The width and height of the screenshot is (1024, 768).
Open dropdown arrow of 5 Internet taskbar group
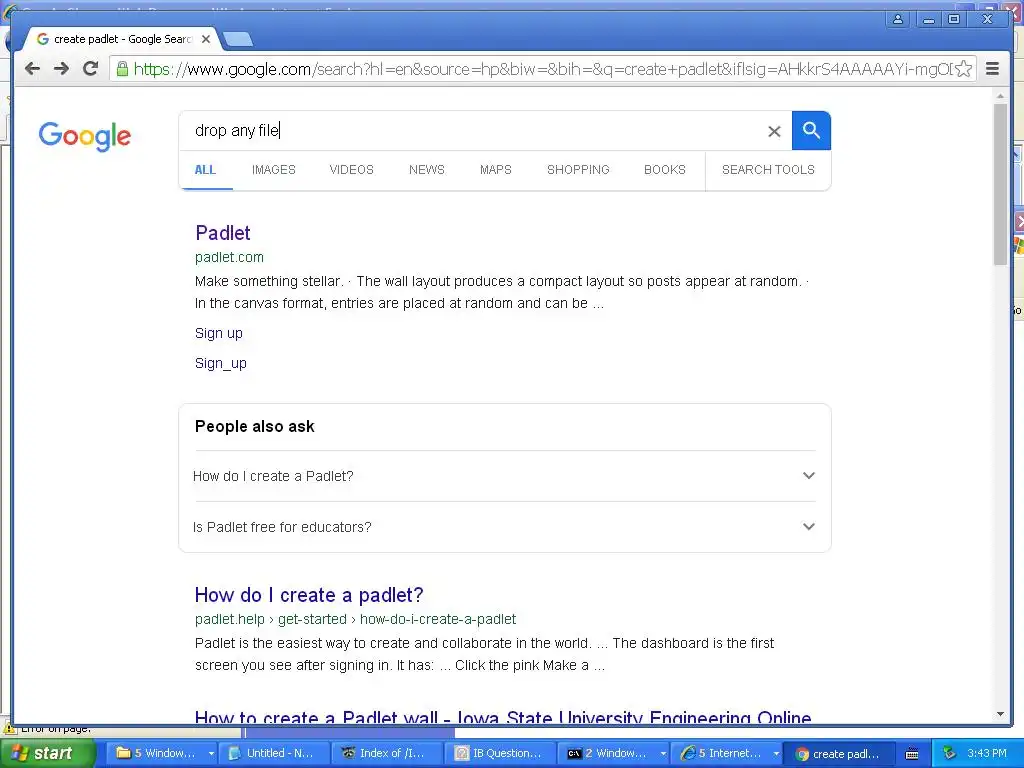(776, 754)
